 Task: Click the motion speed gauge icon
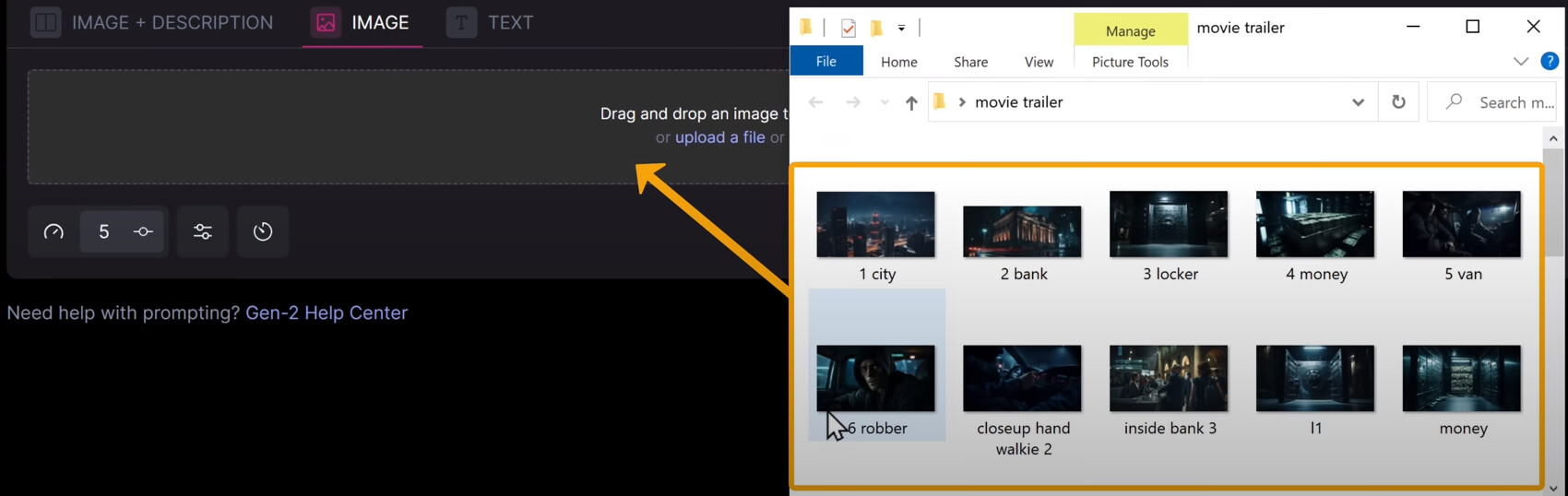pos(53,231)
